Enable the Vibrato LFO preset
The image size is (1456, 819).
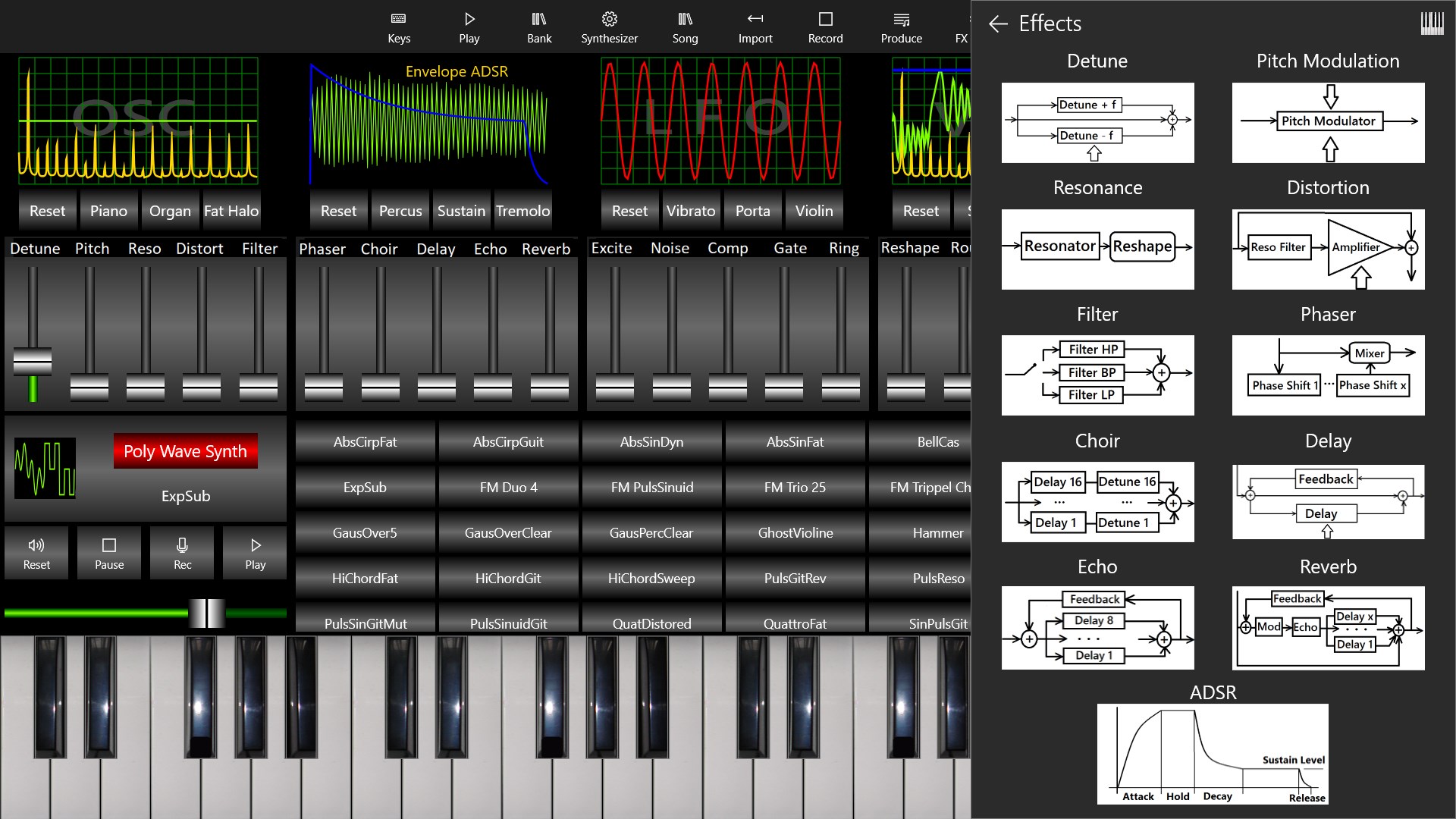pos(691,211)
